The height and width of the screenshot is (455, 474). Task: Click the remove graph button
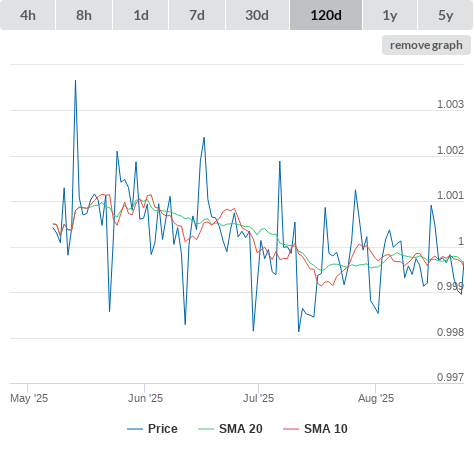click(426, 45)
